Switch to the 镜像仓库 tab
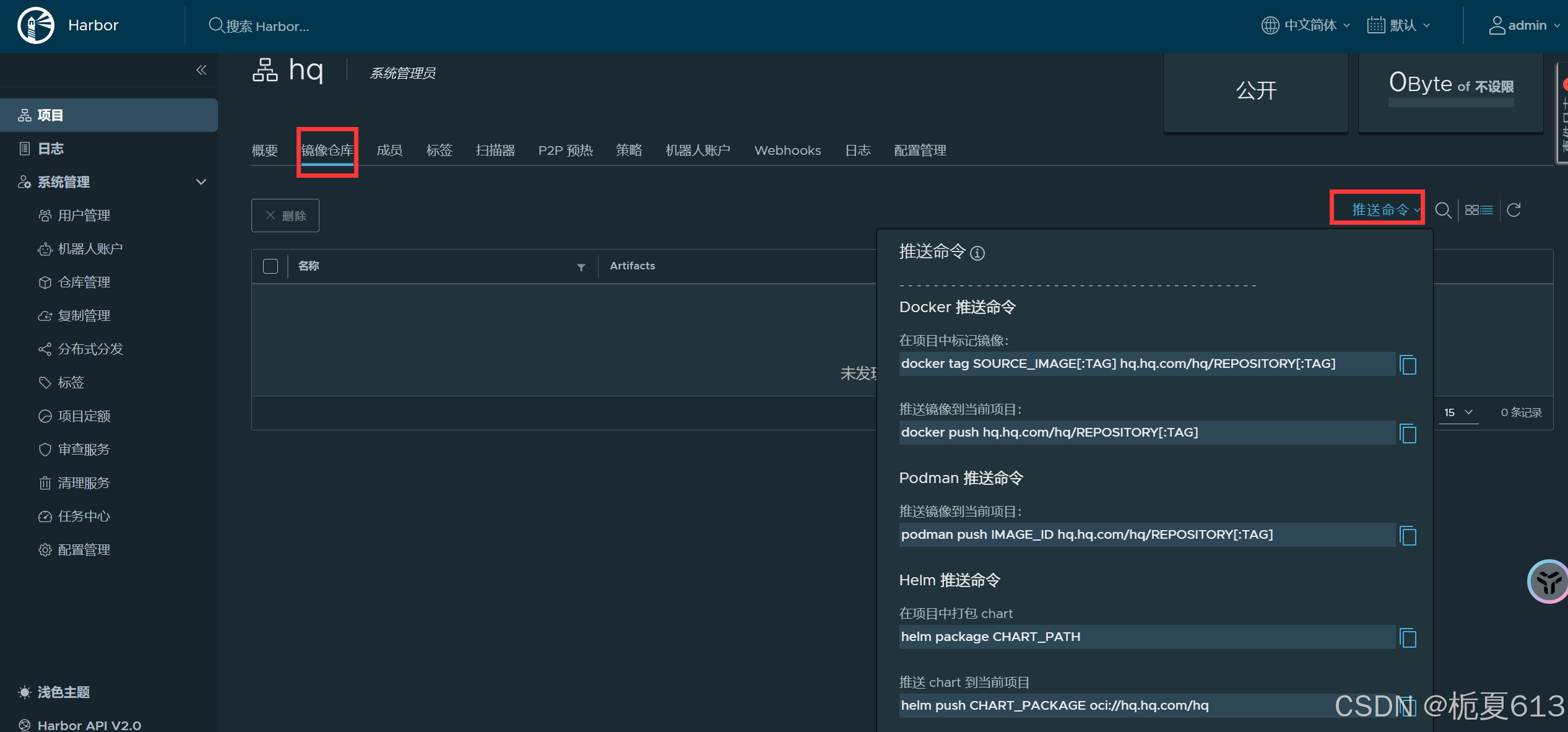Viewport: 1568px width, 732px height. pyautogui.click(x=327, y=150)
